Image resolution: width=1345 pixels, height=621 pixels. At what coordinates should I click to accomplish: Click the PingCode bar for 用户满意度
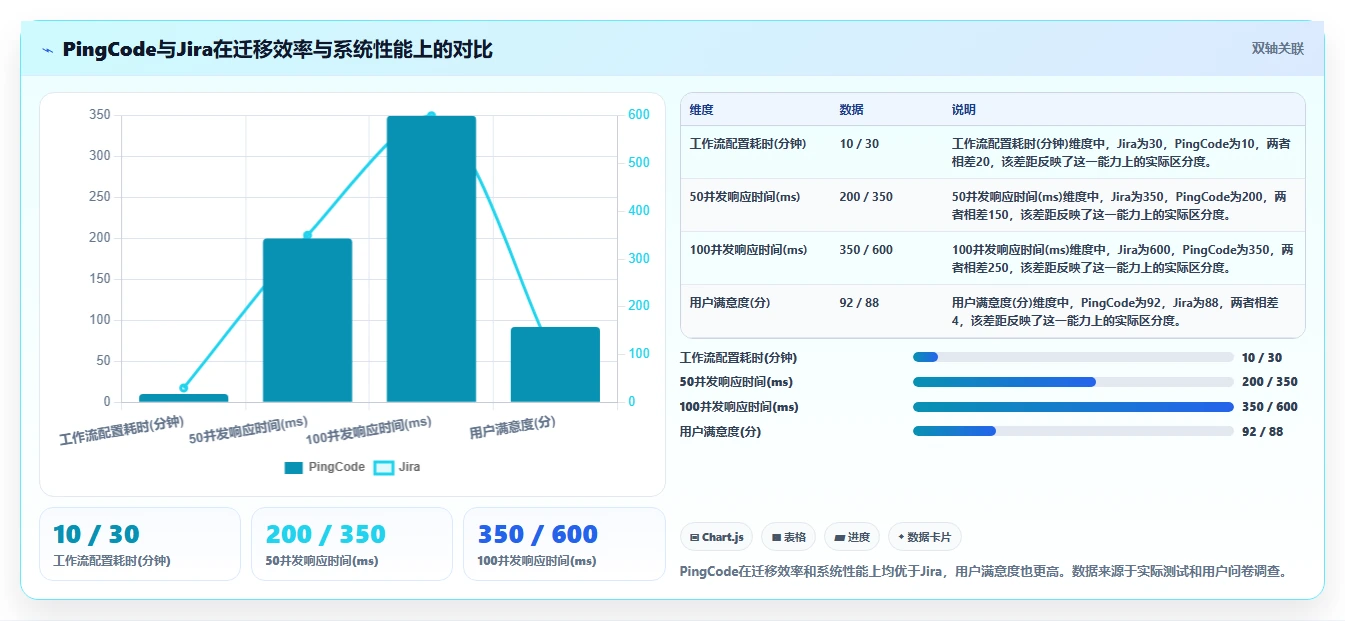click(555, 364)
